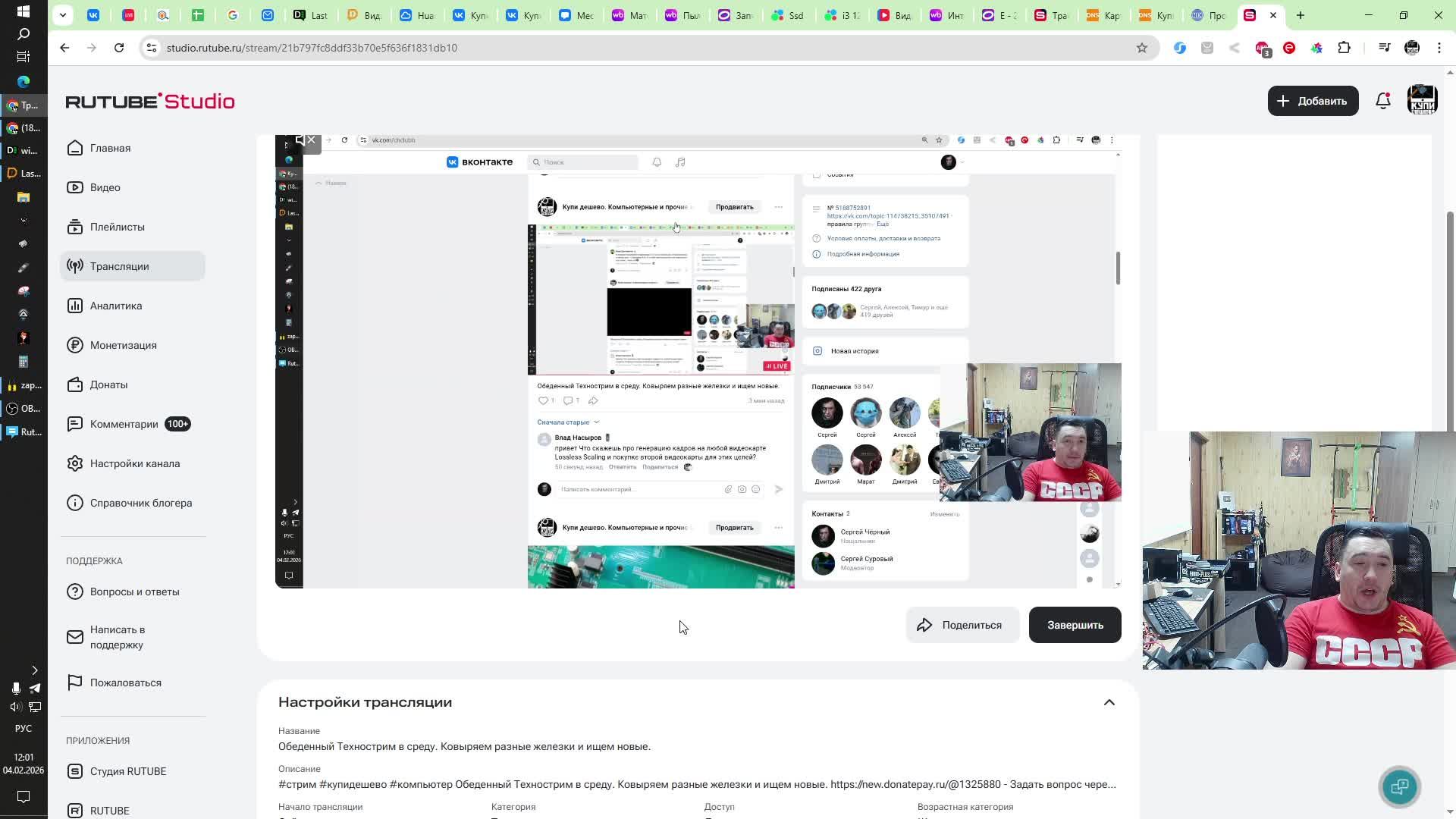Viewport: 1456px width, 819px height.
Task: Open the channel avatar menu
Action: (x=1422, y=101)
